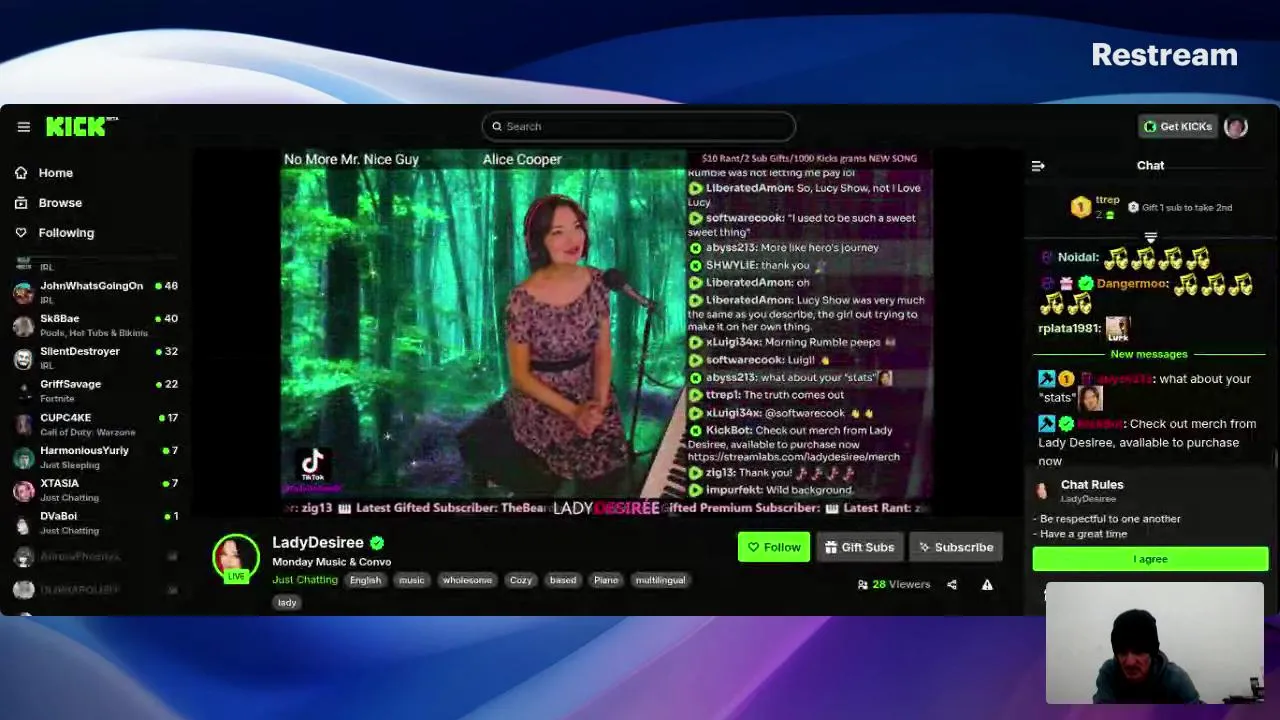Screen dimensions: 1280x720
Task: Click the Chat Rules avatar icon
Action: [x=1043, y=491]
